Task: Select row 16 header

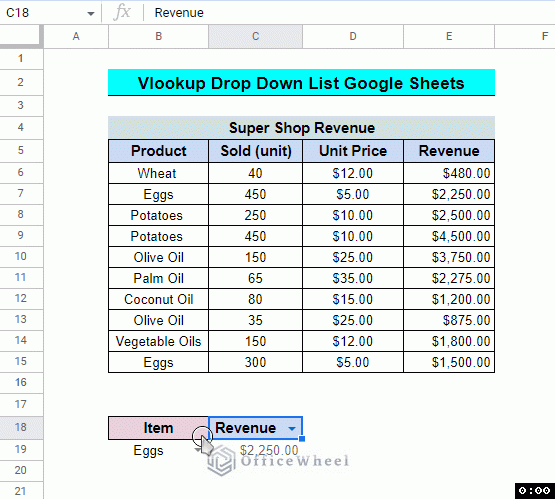Action: click(x=21, y=383)
